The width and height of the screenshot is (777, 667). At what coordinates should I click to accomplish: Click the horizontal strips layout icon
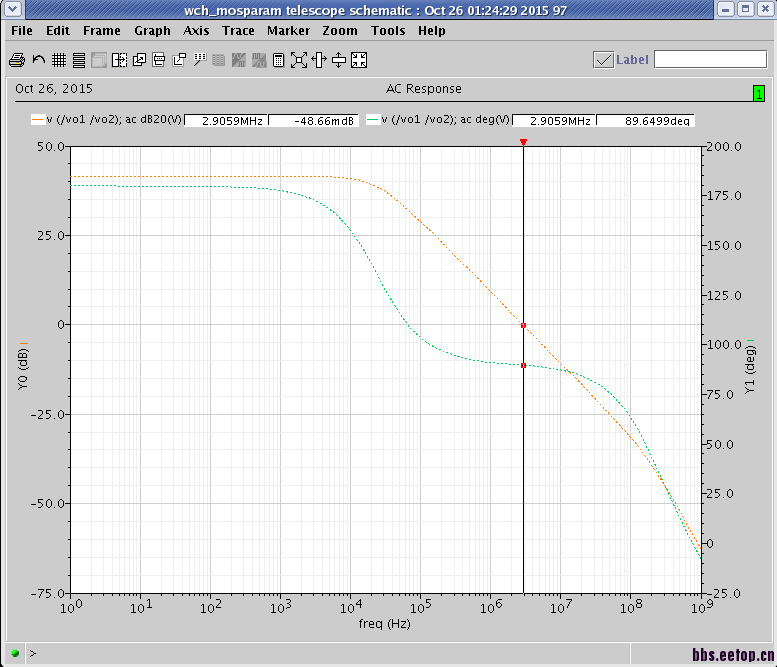[x=79, y=60]
